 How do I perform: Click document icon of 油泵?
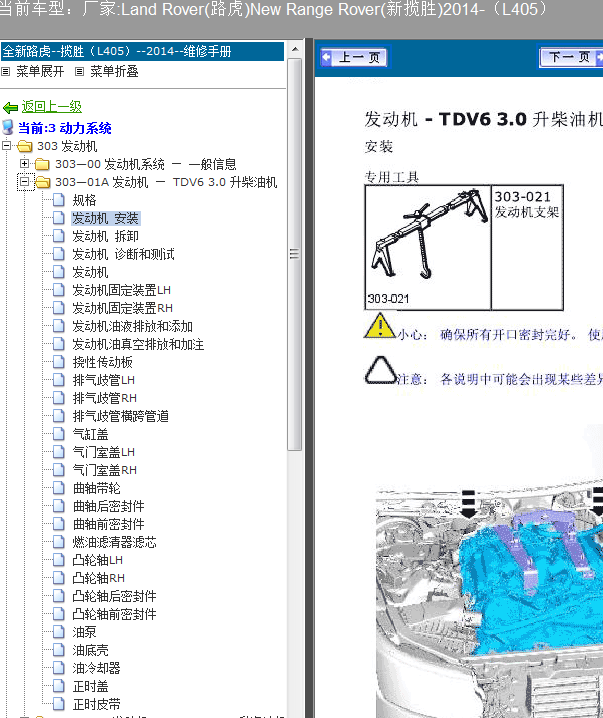[58, 632]
